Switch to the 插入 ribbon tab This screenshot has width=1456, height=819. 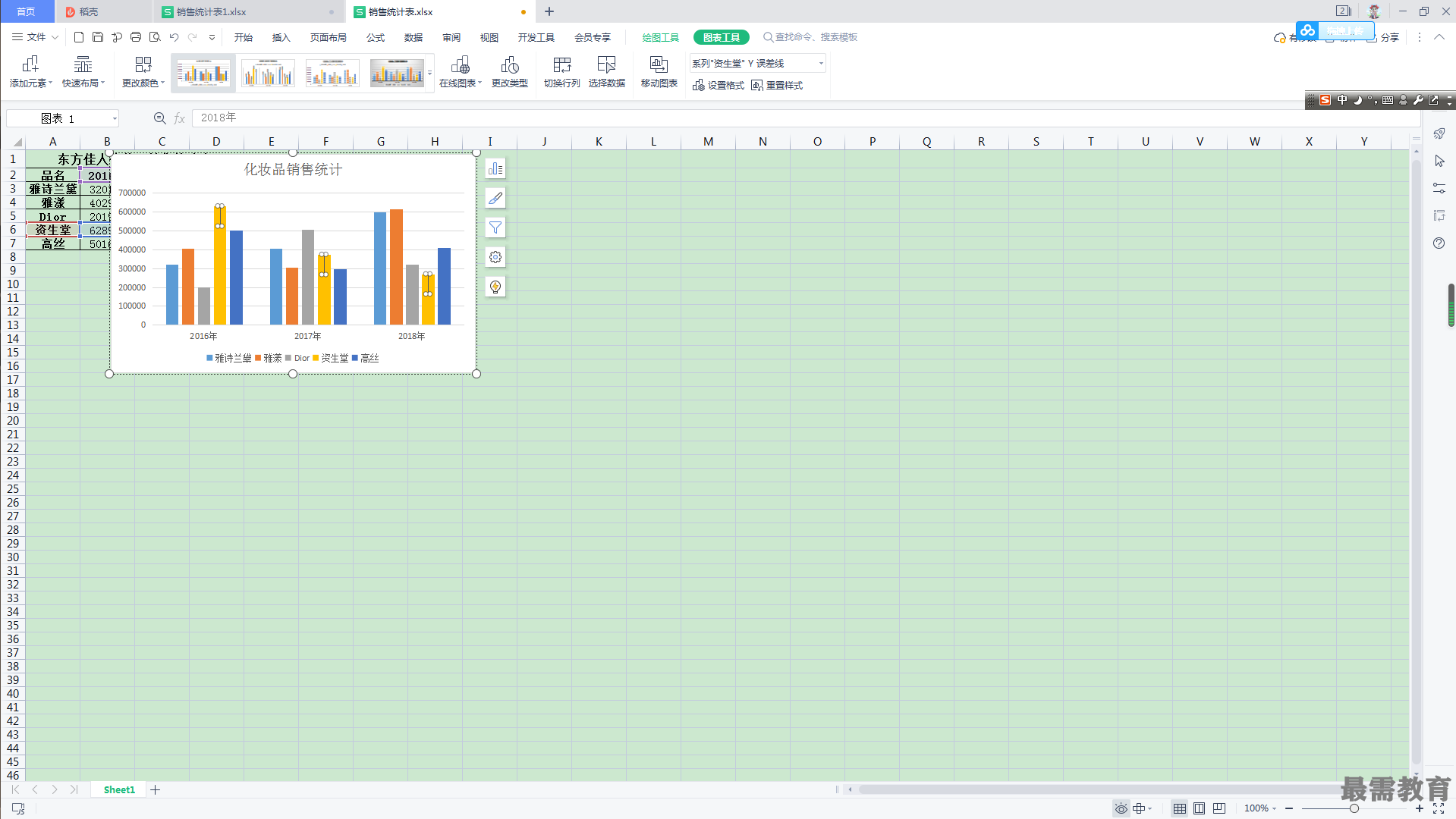(x=281, y=37)
